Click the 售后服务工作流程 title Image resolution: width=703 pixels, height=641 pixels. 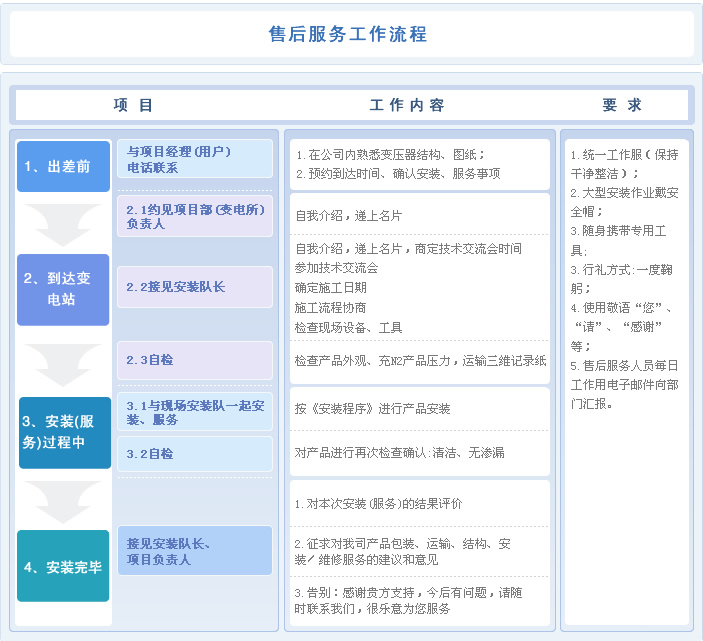348,34
